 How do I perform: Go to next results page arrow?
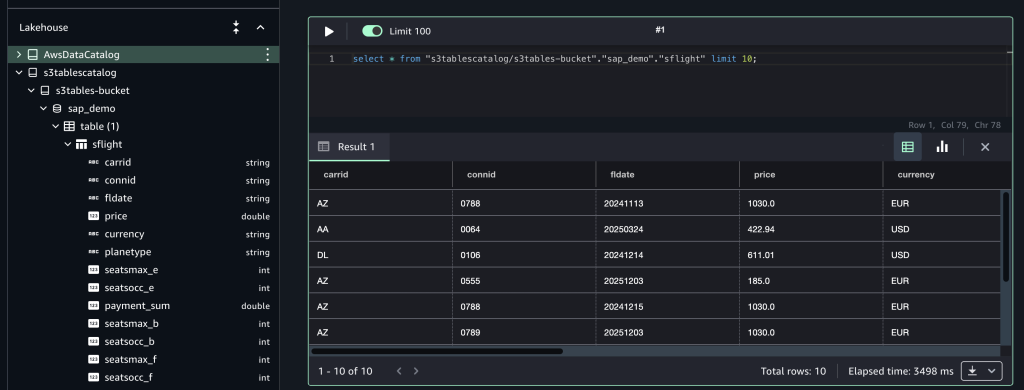416,371
